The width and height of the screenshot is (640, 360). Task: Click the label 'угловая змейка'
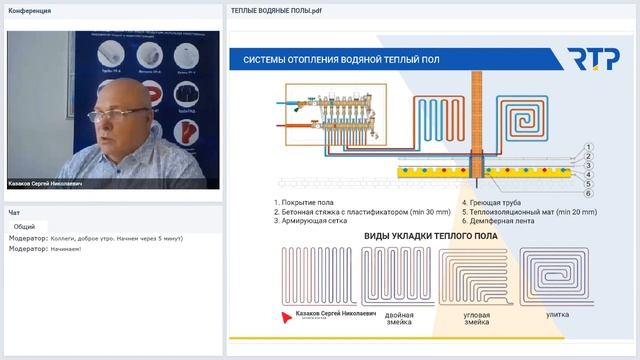pyautogui.click(x=477, y=318)
